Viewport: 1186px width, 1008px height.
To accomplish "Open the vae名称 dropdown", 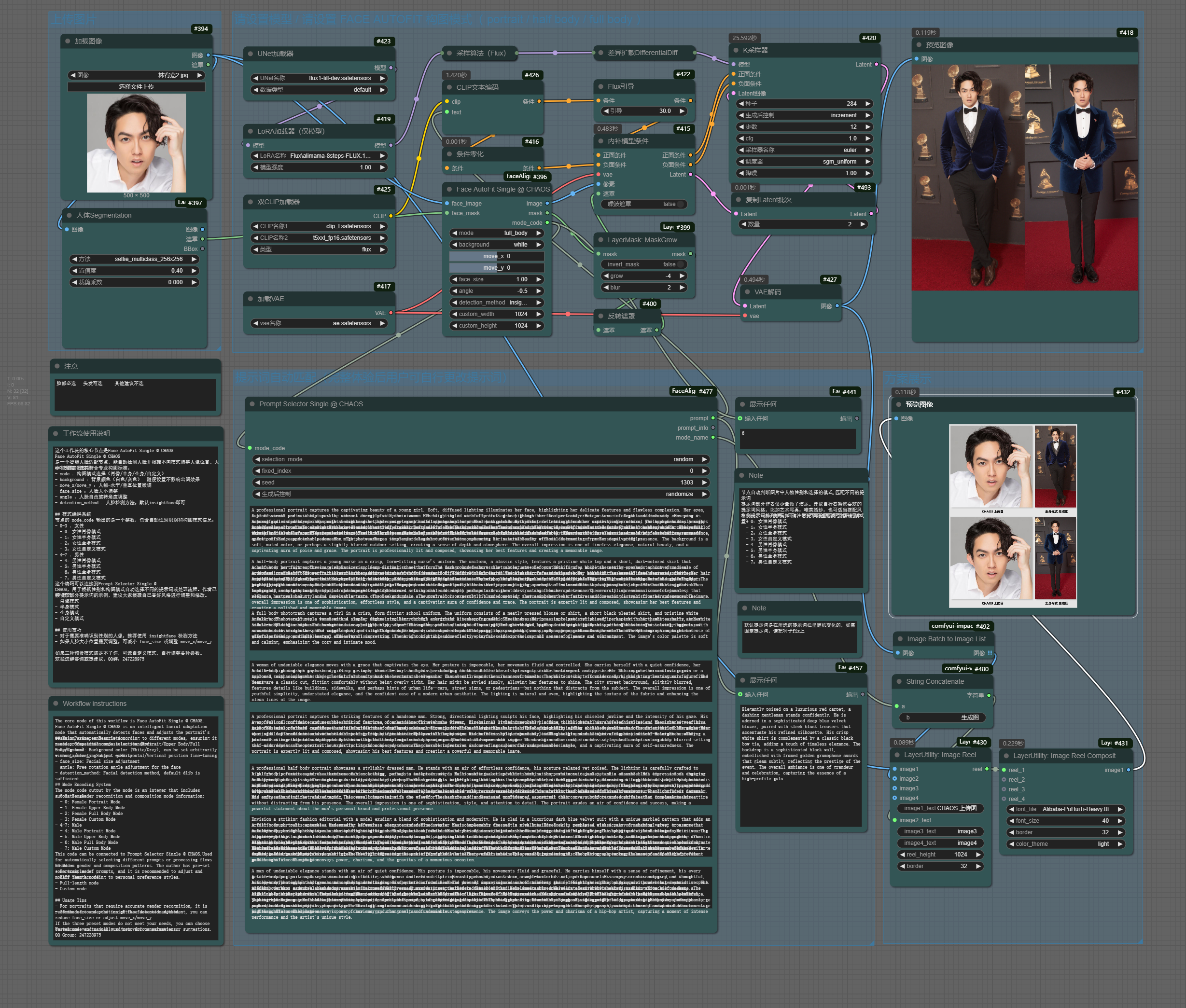I will [319, 323].
